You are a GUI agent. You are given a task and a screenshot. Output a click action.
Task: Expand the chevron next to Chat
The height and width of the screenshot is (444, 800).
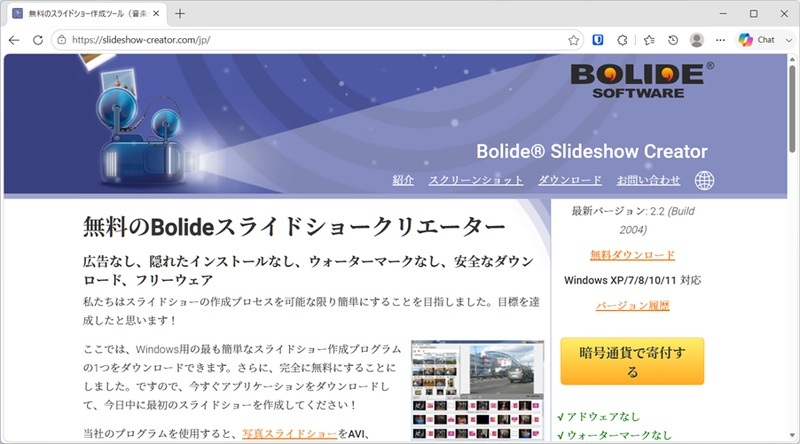click(x=788, y=40)
